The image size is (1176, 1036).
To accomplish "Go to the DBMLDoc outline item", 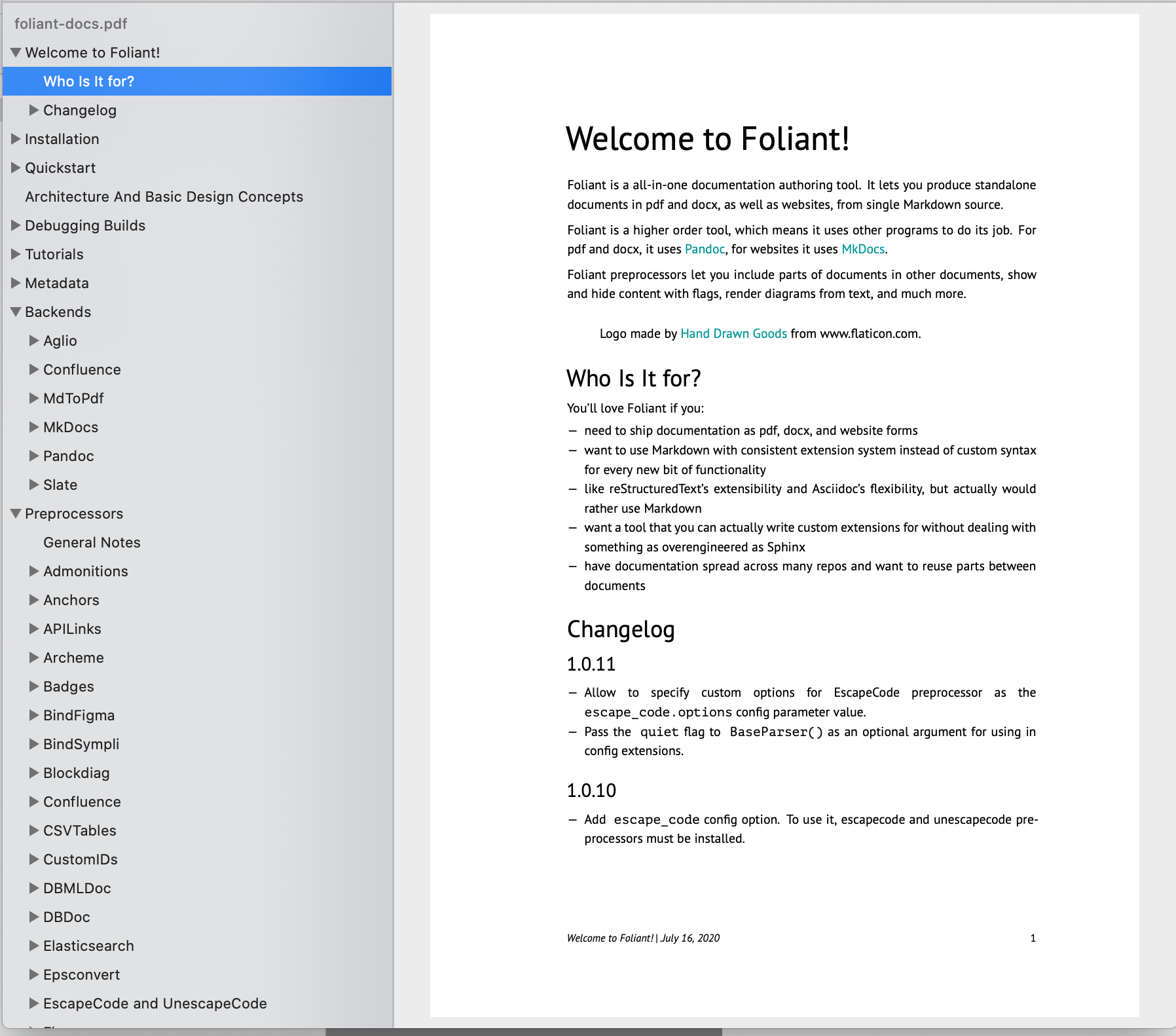I will click(77, 888).
